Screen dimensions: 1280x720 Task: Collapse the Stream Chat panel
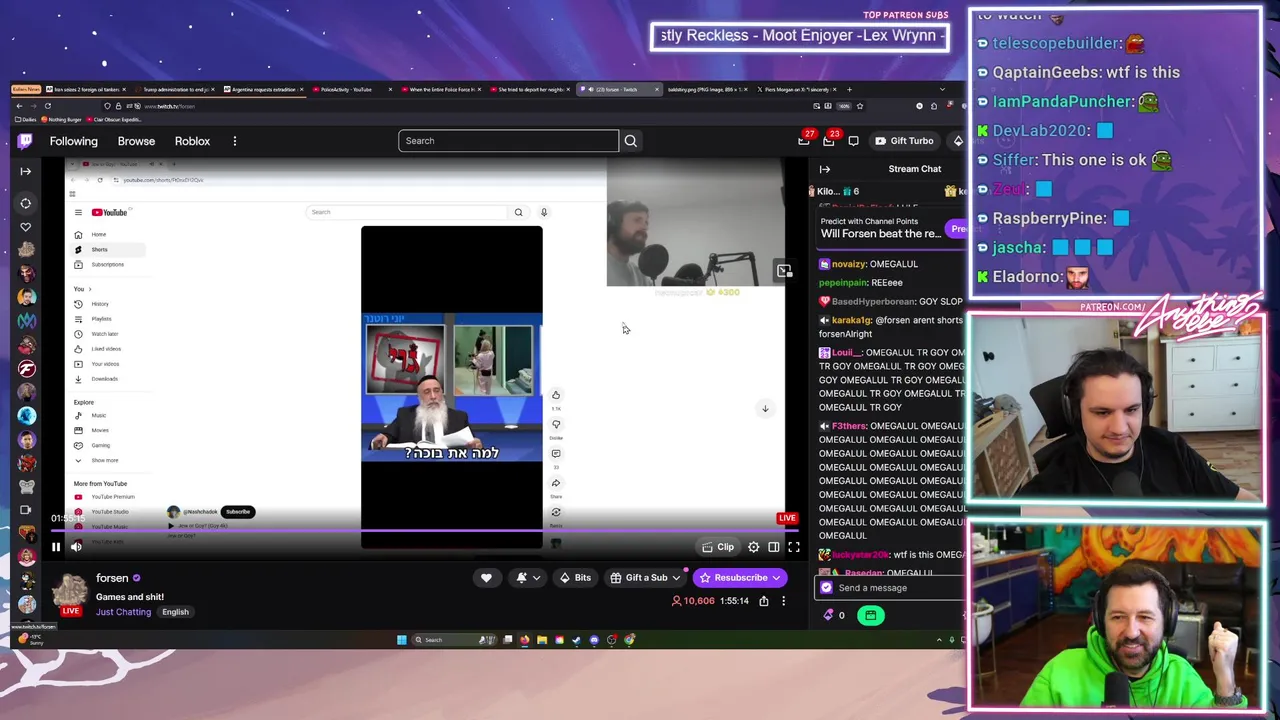coord(825,169)
